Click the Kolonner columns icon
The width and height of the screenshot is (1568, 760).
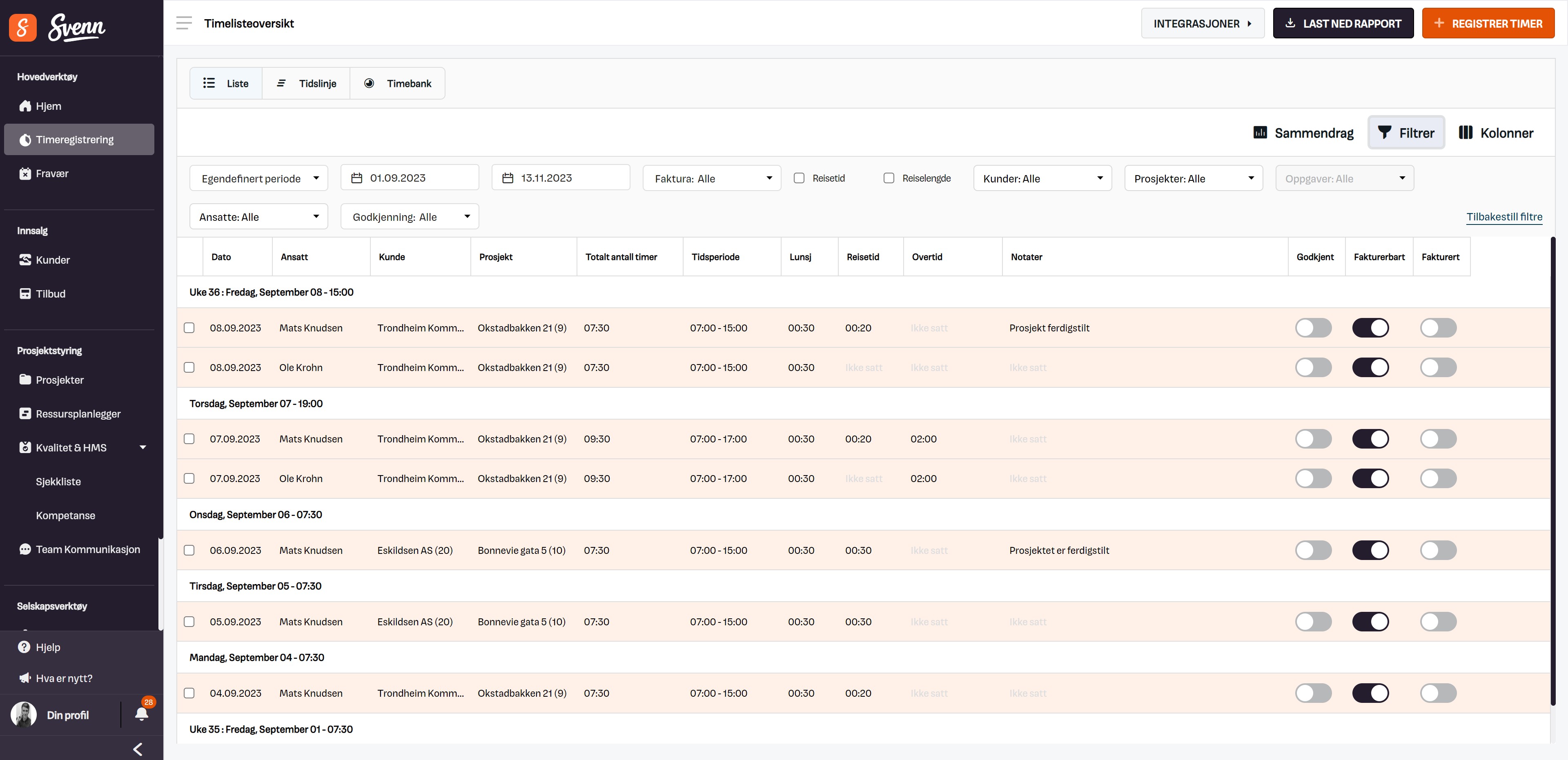(1466, 132)
